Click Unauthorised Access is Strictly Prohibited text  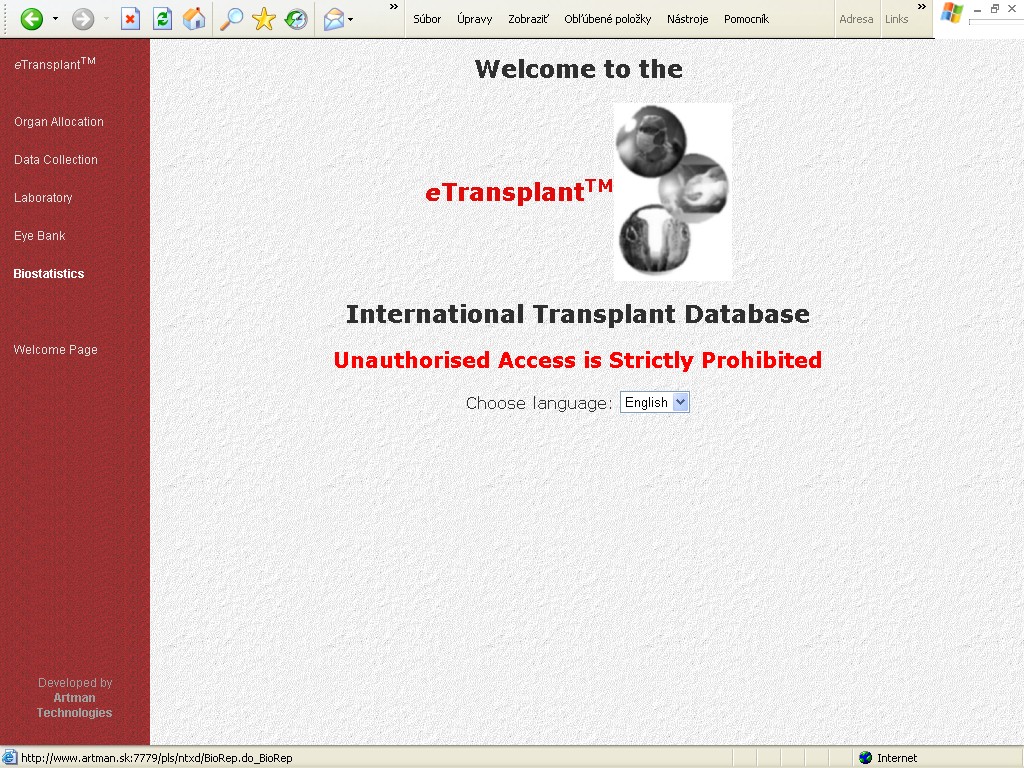coord(577,360)
